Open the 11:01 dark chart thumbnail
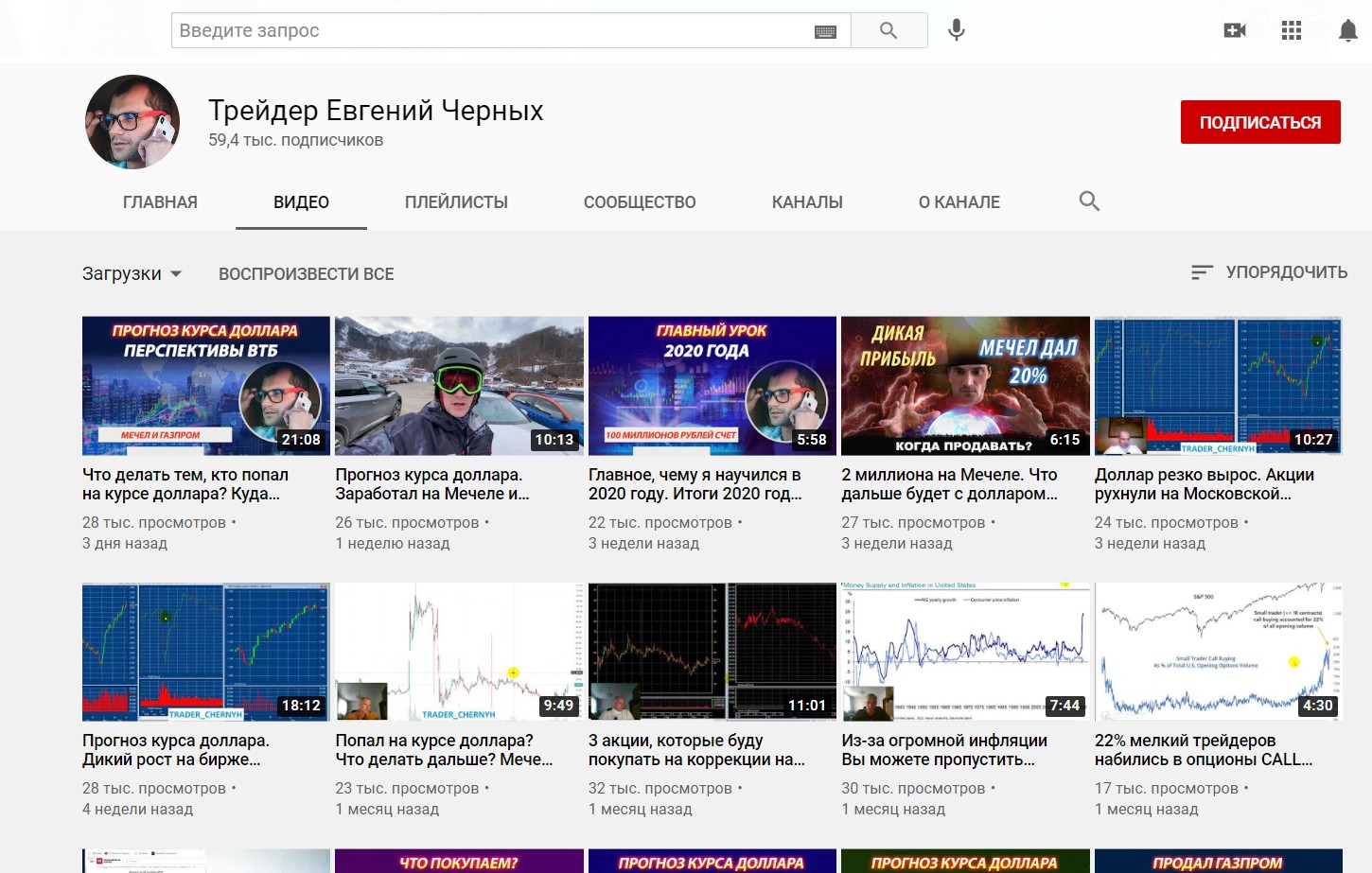 point(712,652)
